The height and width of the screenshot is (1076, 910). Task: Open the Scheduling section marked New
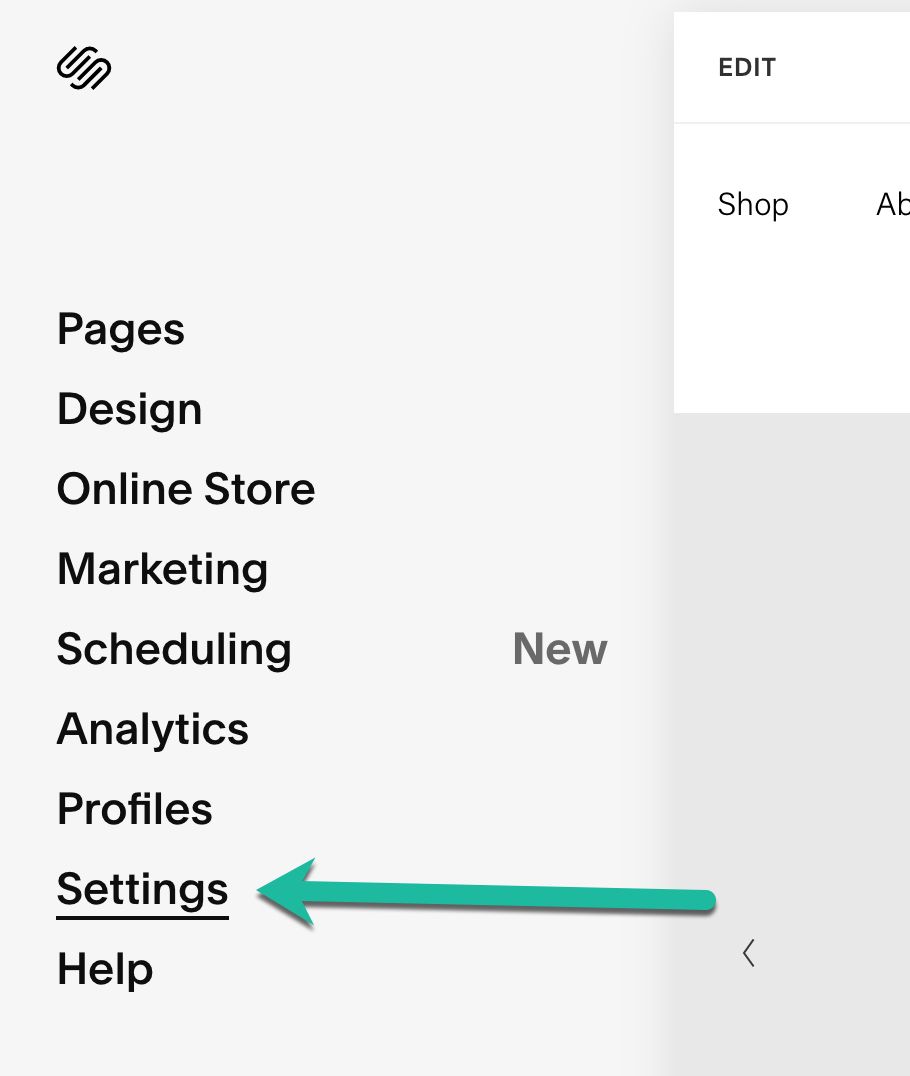click(174, 649)
